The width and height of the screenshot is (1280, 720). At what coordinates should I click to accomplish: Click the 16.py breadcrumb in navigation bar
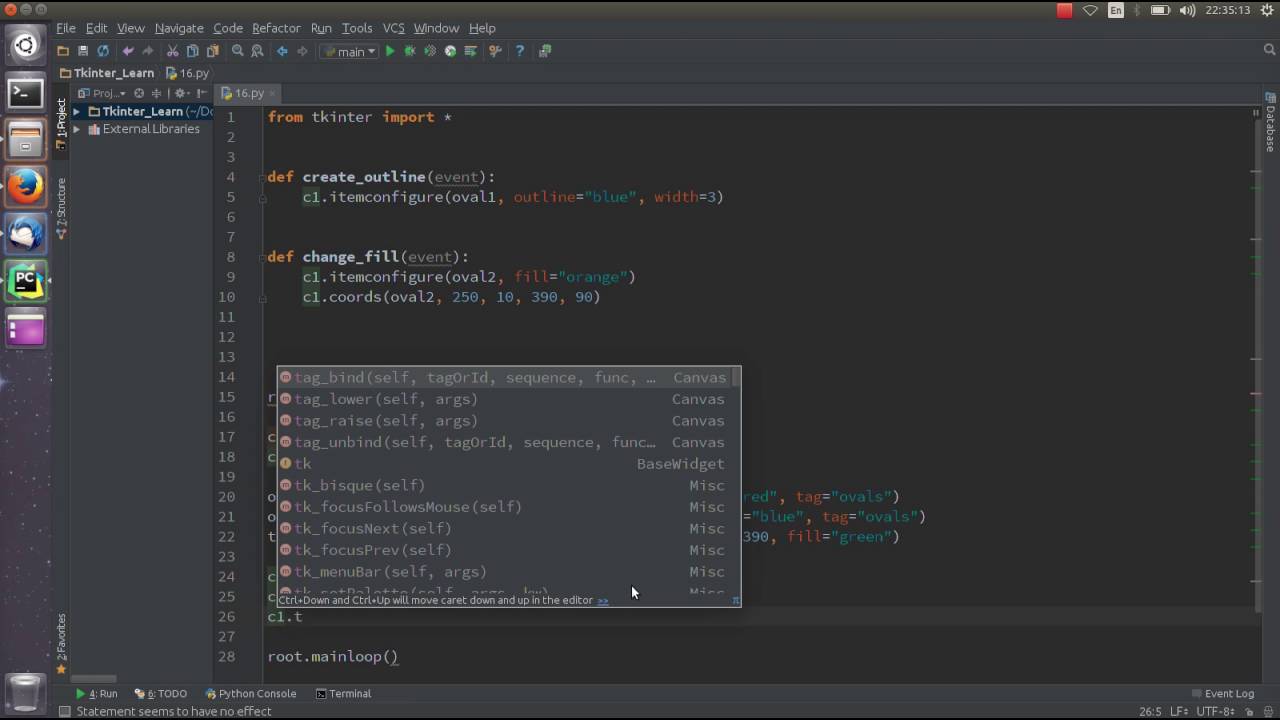[x=187, y=73]
